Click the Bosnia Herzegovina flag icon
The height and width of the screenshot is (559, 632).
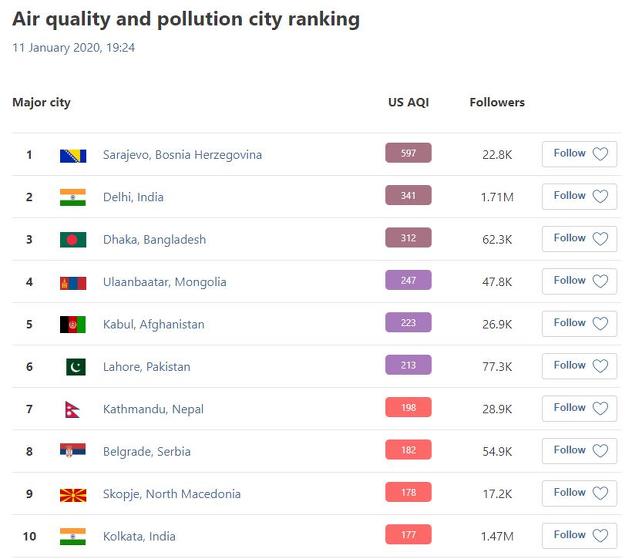[x=72, y=155]
